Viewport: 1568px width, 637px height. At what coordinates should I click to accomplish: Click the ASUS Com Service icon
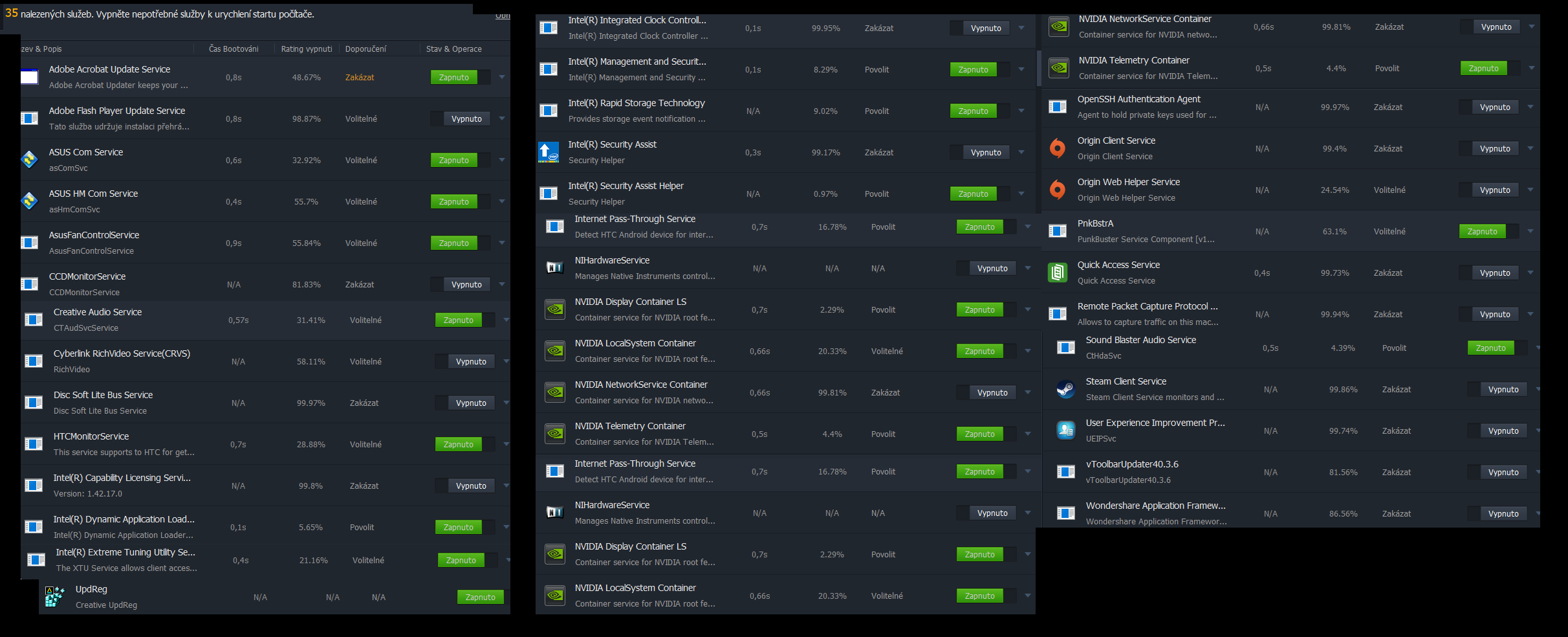[30, 159]
